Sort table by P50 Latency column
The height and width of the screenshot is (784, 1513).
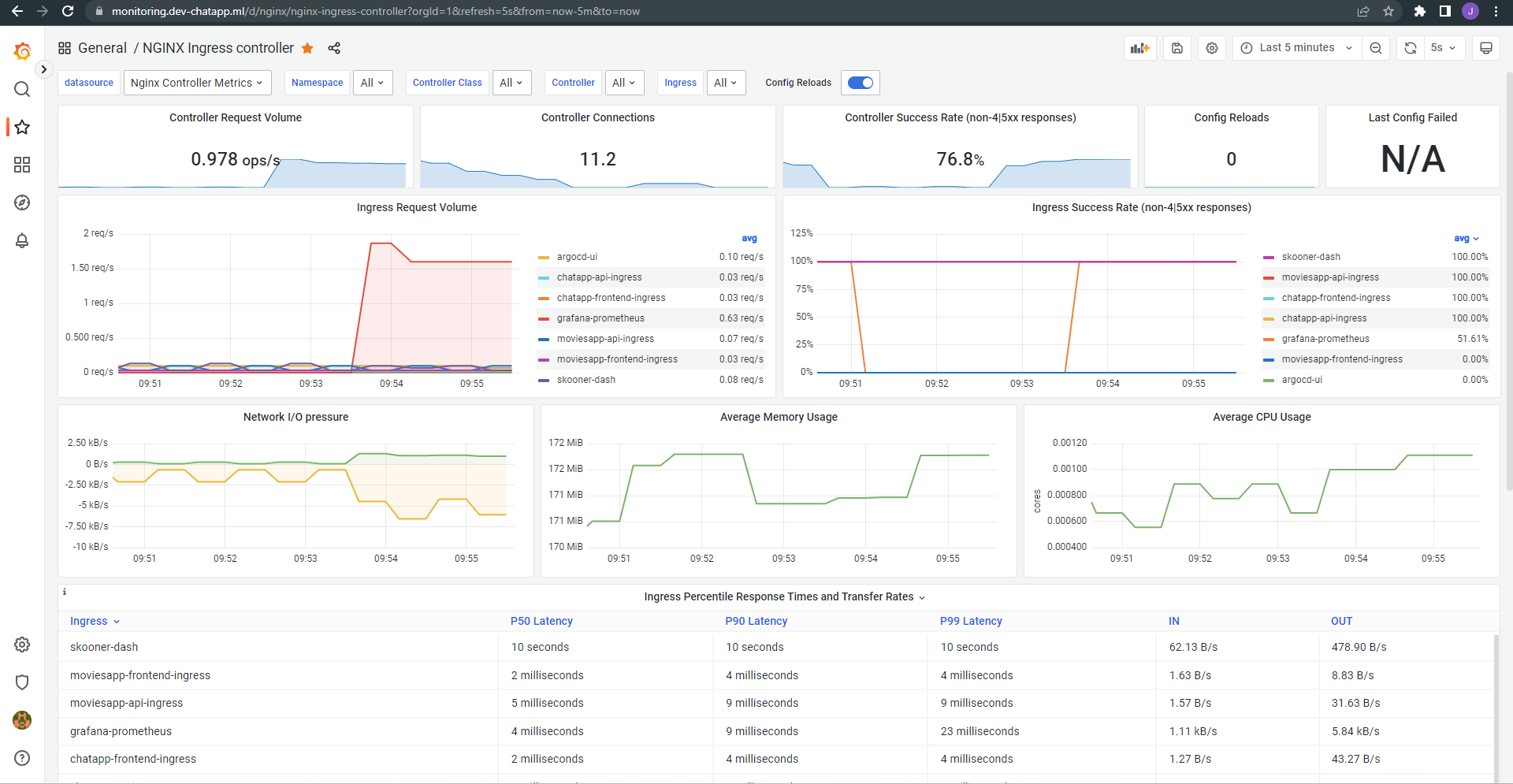tap(541, 621)
